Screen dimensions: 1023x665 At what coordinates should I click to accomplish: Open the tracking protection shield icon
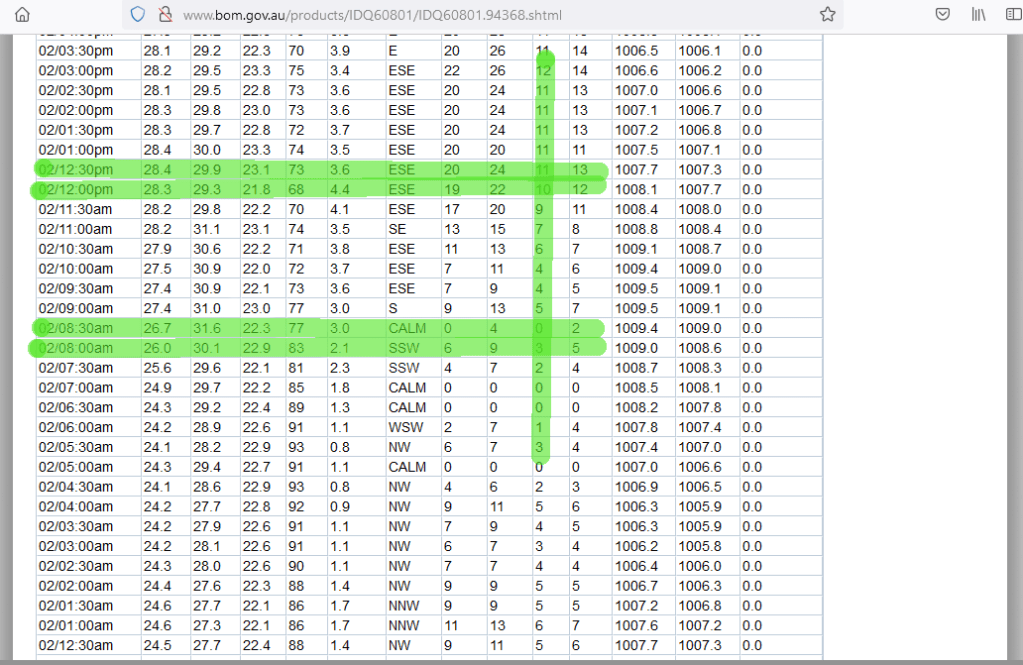(138, 15)
